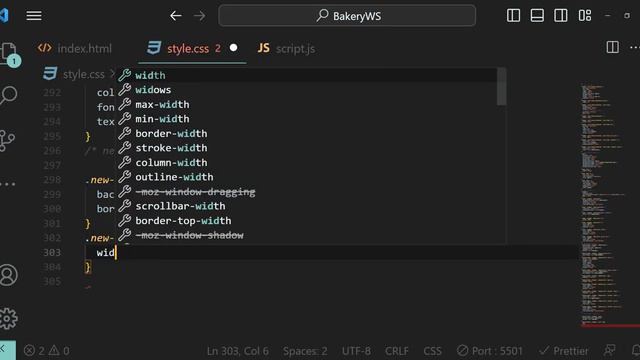Click line number 298
Image resolution: width=640 pixels, height=360 pixels.
[x=52, y=180]
